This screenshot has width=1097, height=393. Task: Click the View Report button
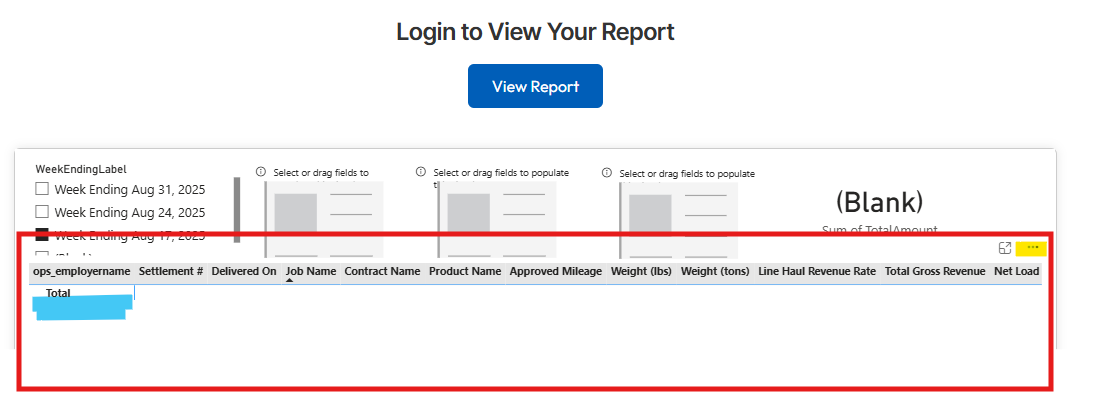[x=535, y=86]
